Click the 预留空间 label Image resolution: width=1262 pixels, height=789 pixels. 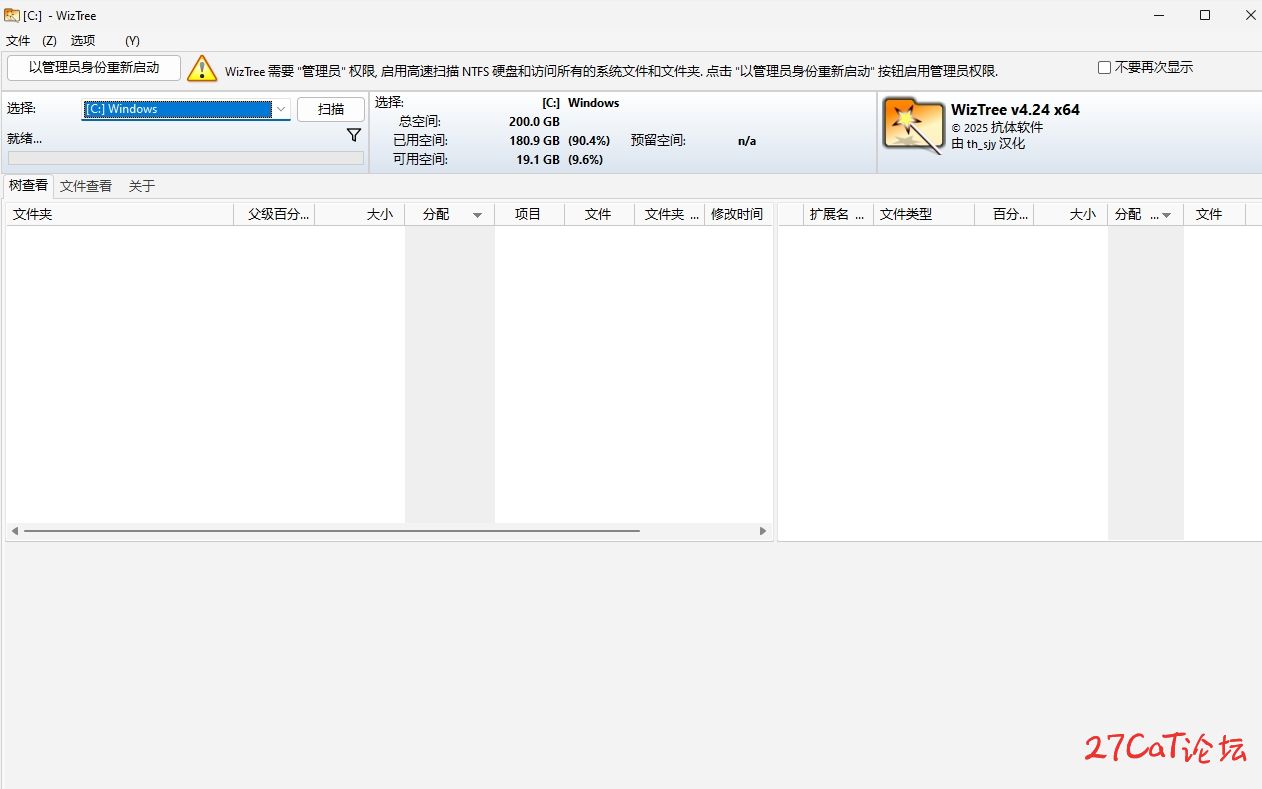coord(658,140)
